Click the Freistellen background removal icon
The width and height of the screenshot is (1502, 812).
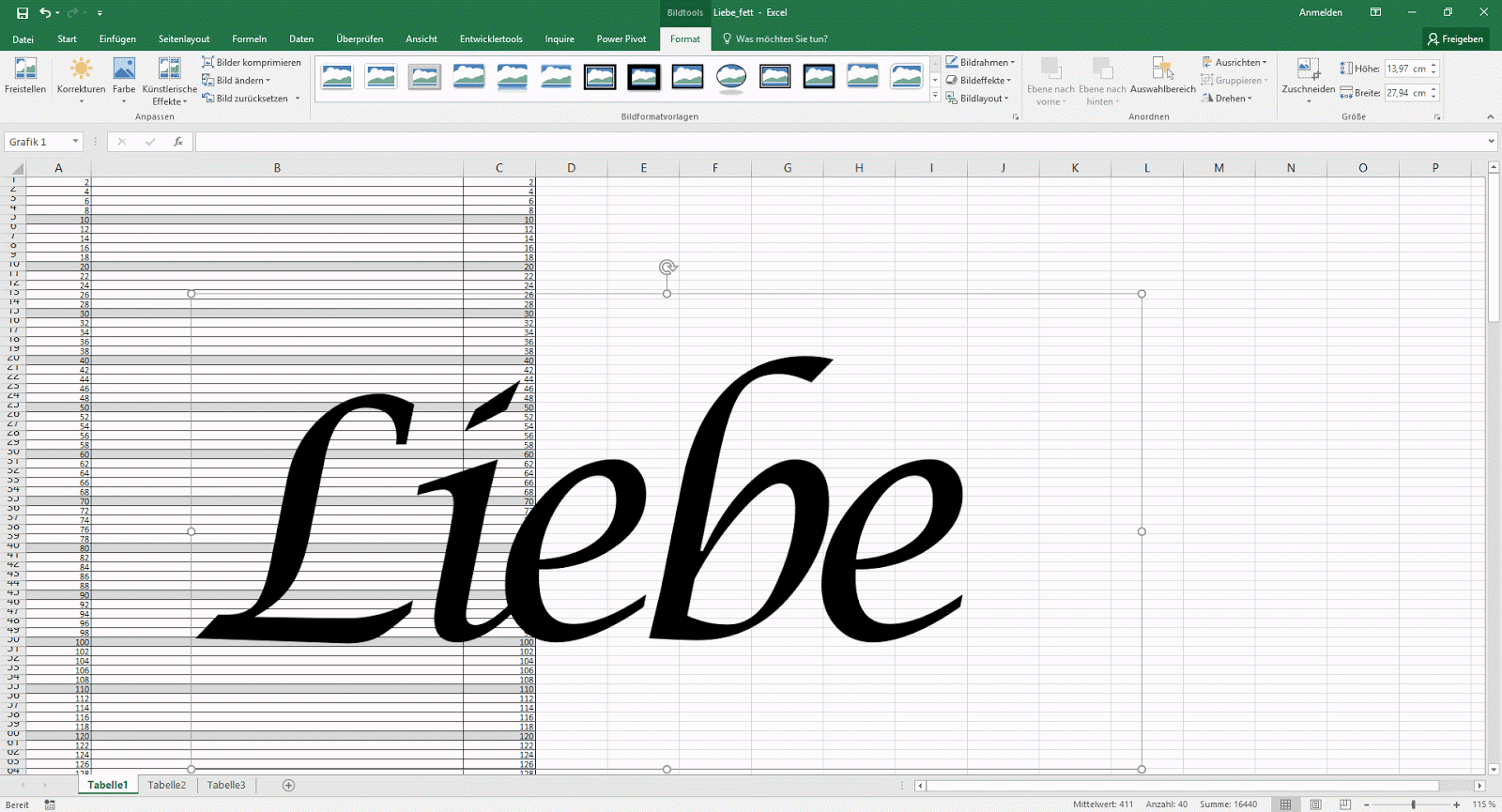click(25, 75)
